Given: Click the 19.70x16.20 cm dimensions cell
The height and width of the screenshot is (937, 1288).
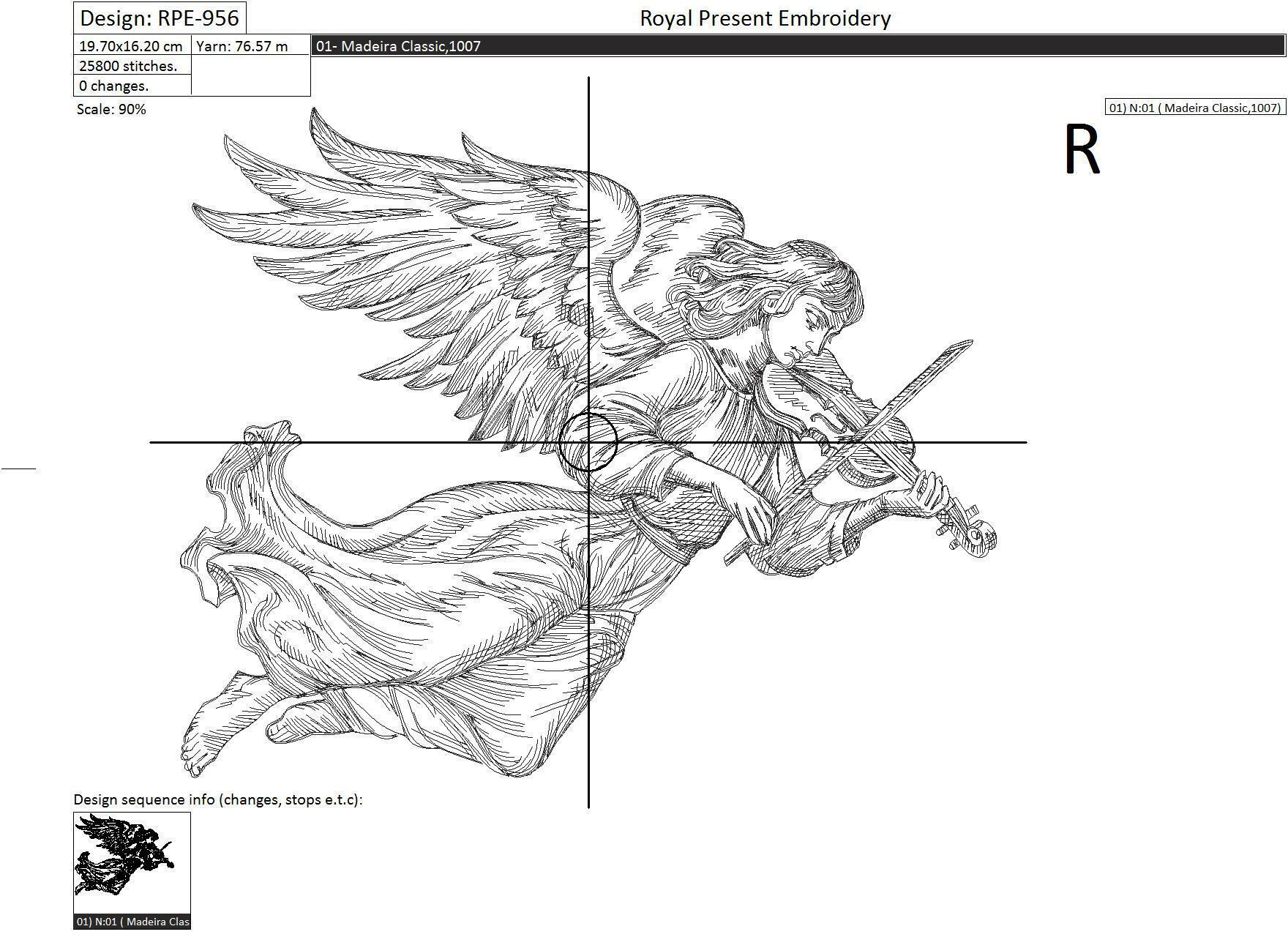Looking at the screenshot, I should [x=132, y=46].
